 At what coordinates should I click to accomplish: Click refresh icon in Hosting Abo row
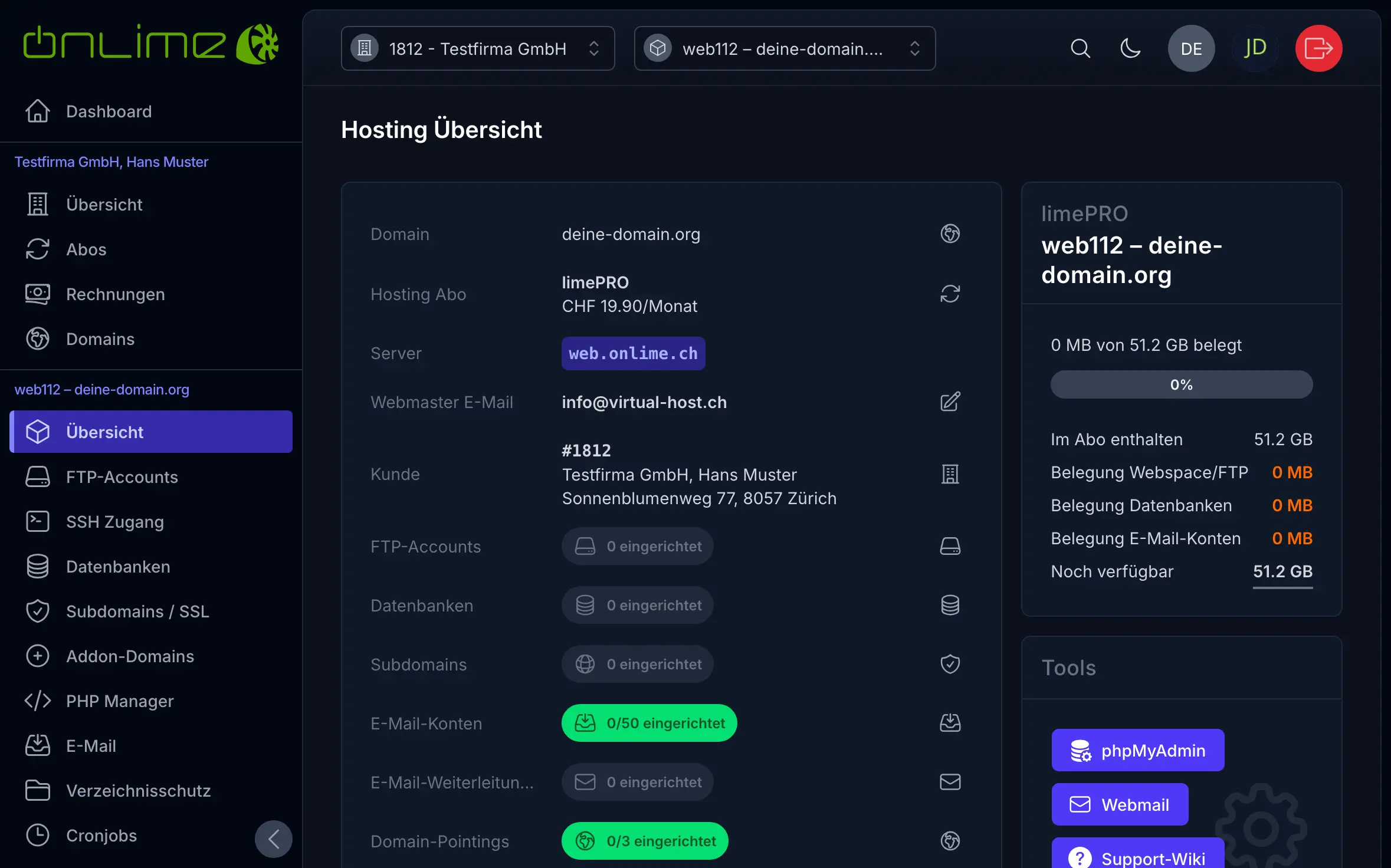[950, 294]
